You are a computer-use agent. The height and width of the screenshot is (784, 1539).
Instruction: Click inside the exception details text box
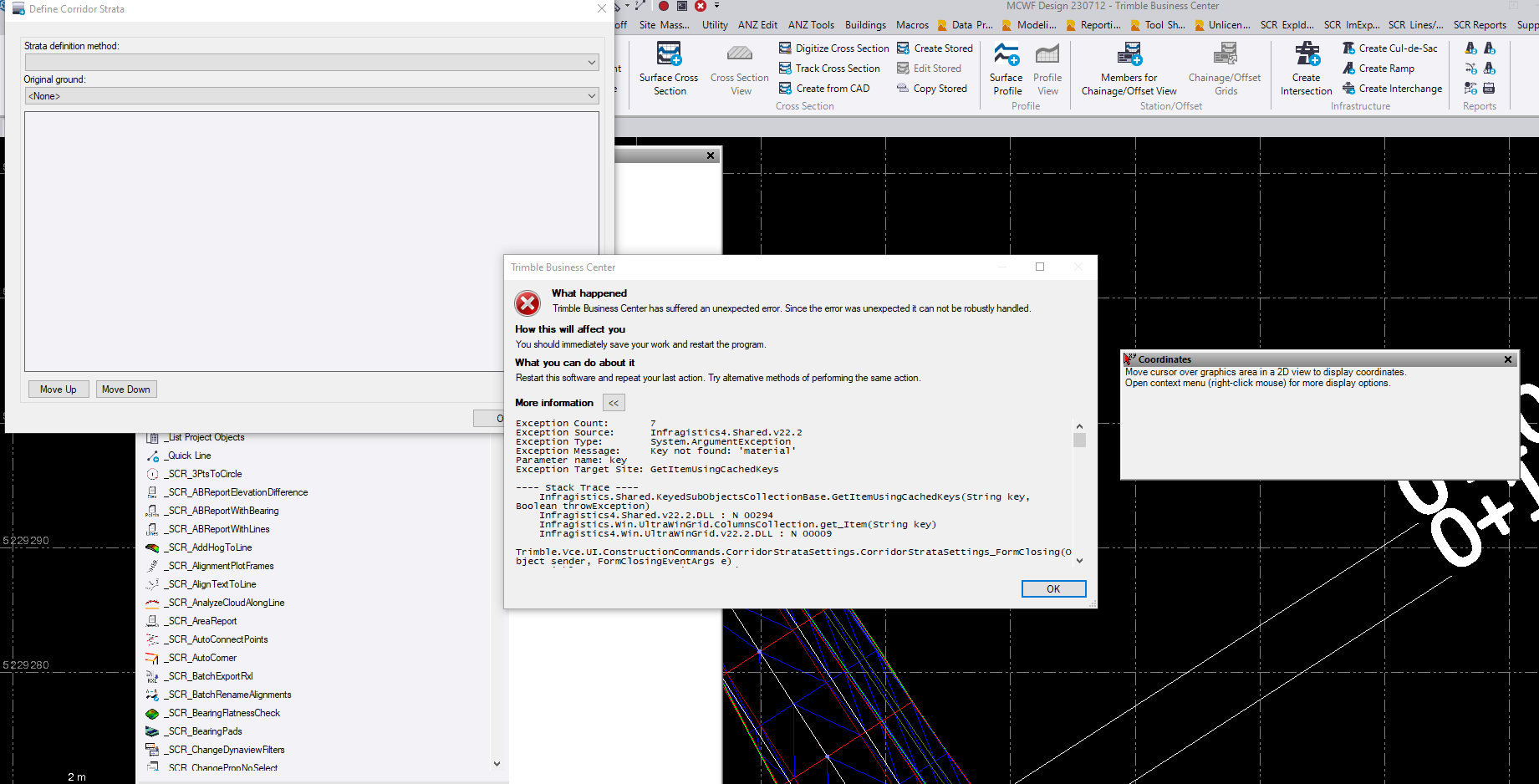coord(792,493)
